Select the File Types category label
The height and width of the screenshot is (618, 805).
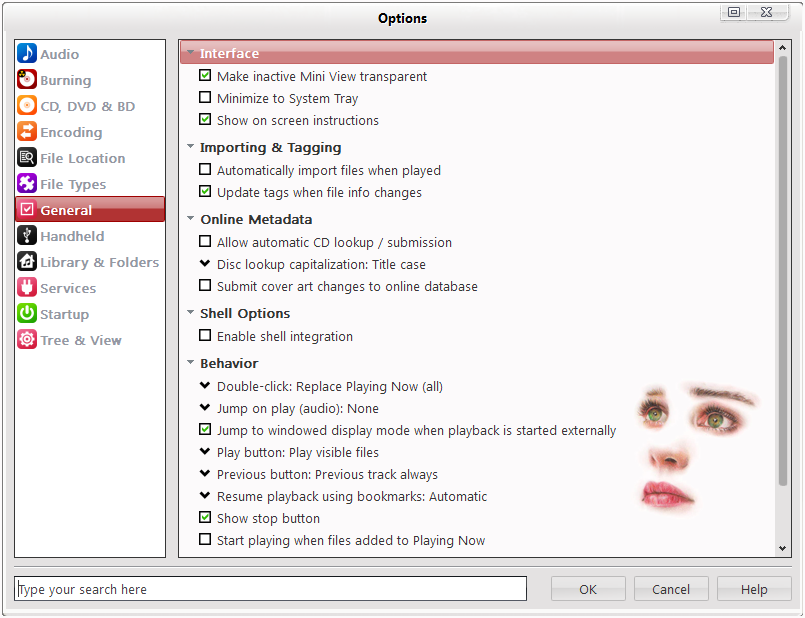pos(73,184)
